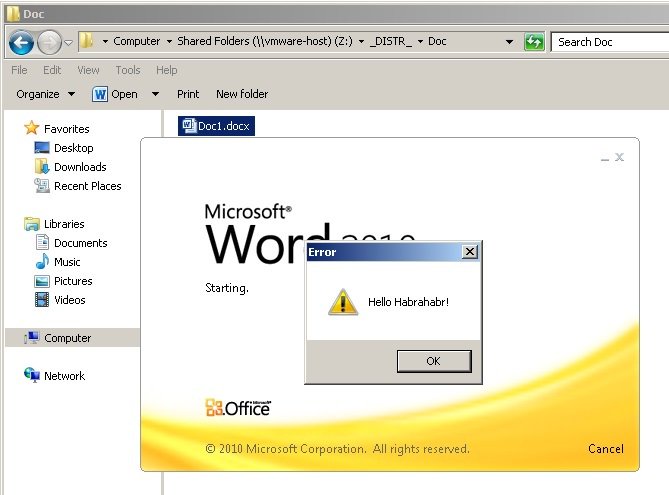Close the Word 2010 splash screen
This screenshot has height=495, width=669.
[x=620, y=157]
